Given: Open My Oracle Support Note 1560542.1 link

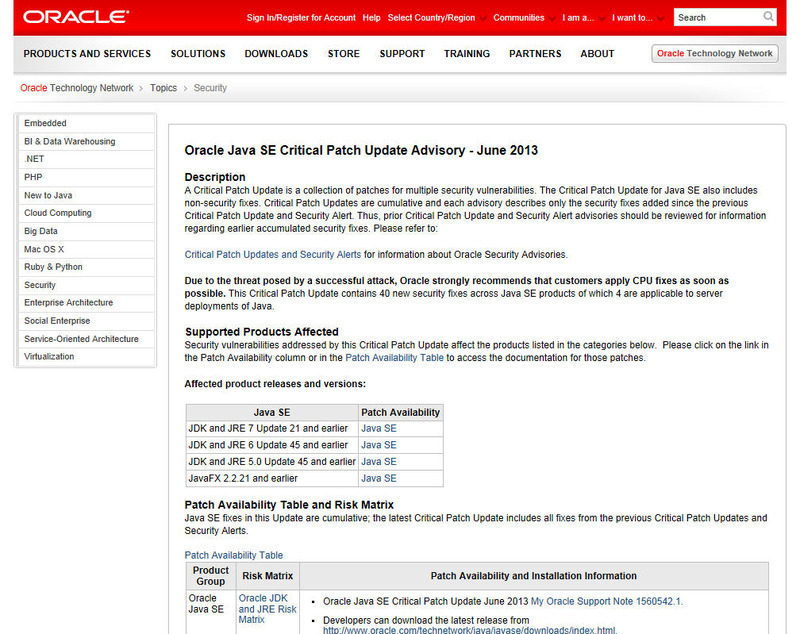Looking at the screenshot, I should 606,601.
